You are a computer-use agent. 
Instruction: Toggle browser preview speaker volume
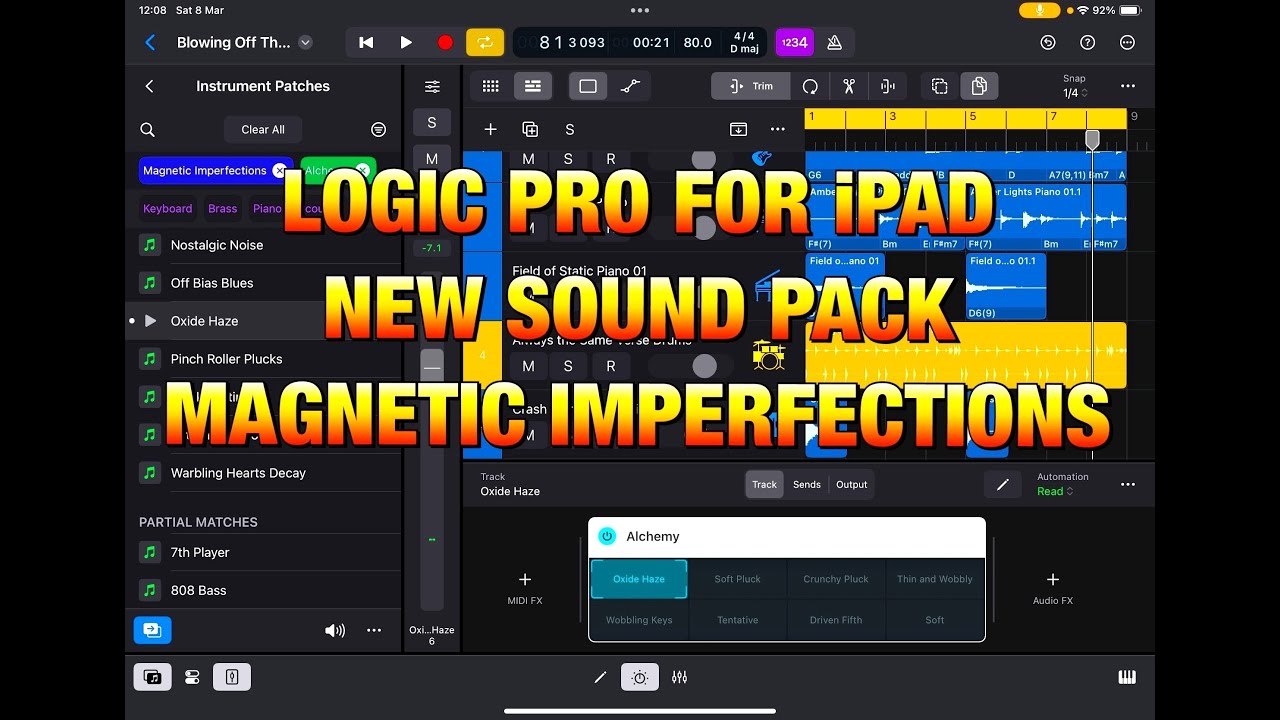[x=335, y=630]
